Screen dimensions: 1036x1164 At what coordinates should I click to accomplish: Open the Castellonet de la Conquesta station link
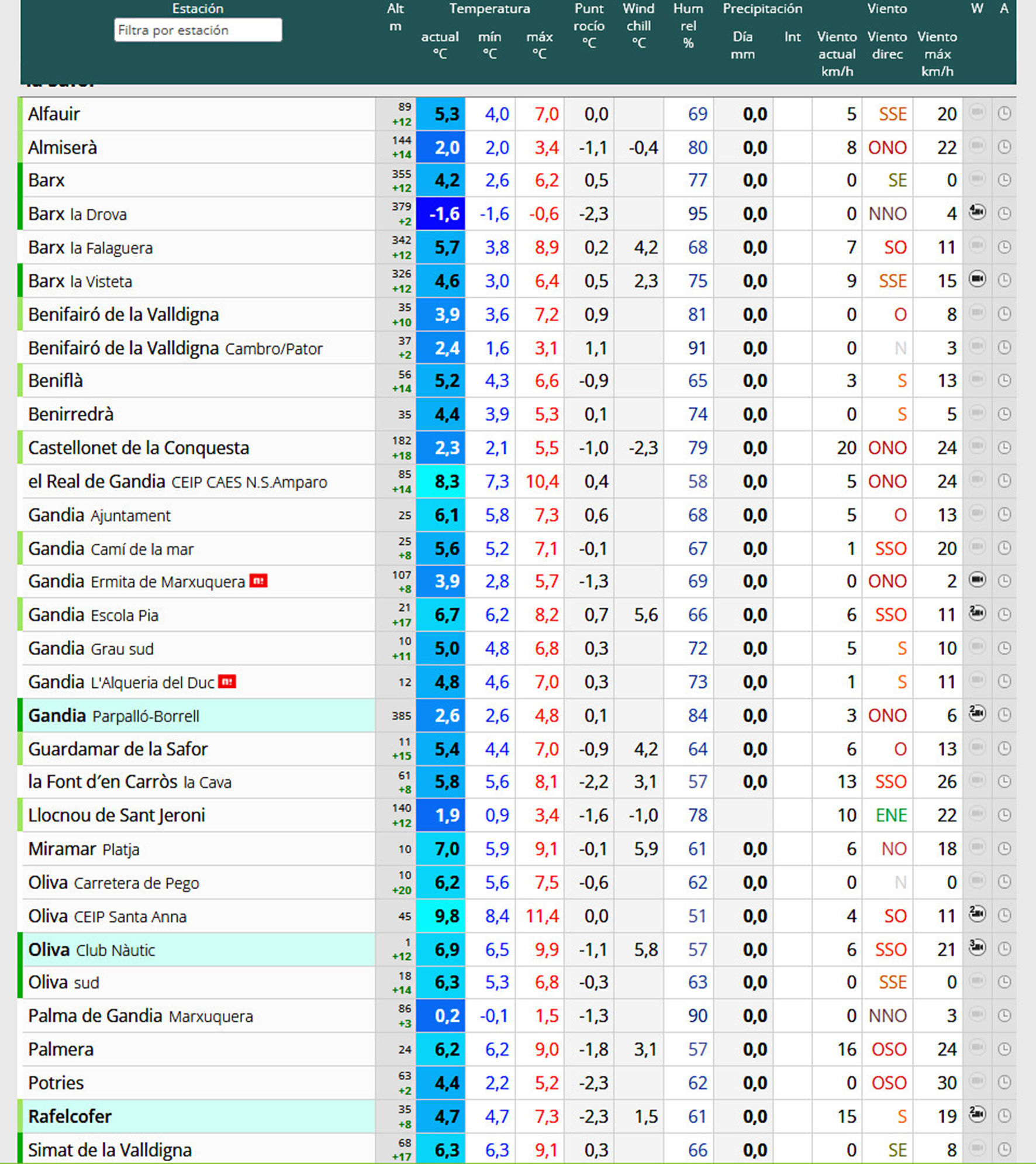coord(139,447)
